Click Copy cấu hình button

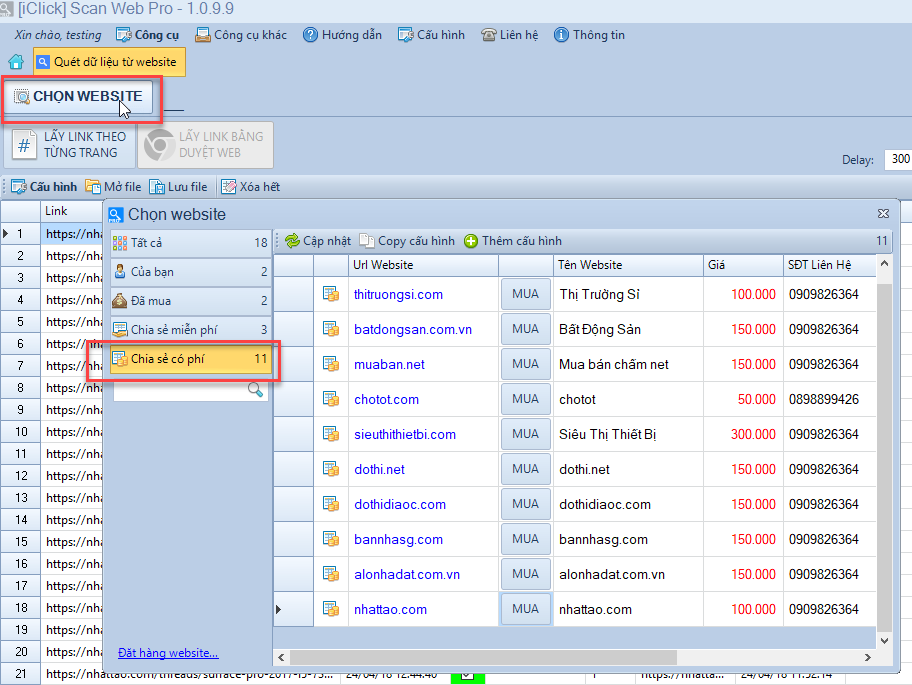(407, 241)
